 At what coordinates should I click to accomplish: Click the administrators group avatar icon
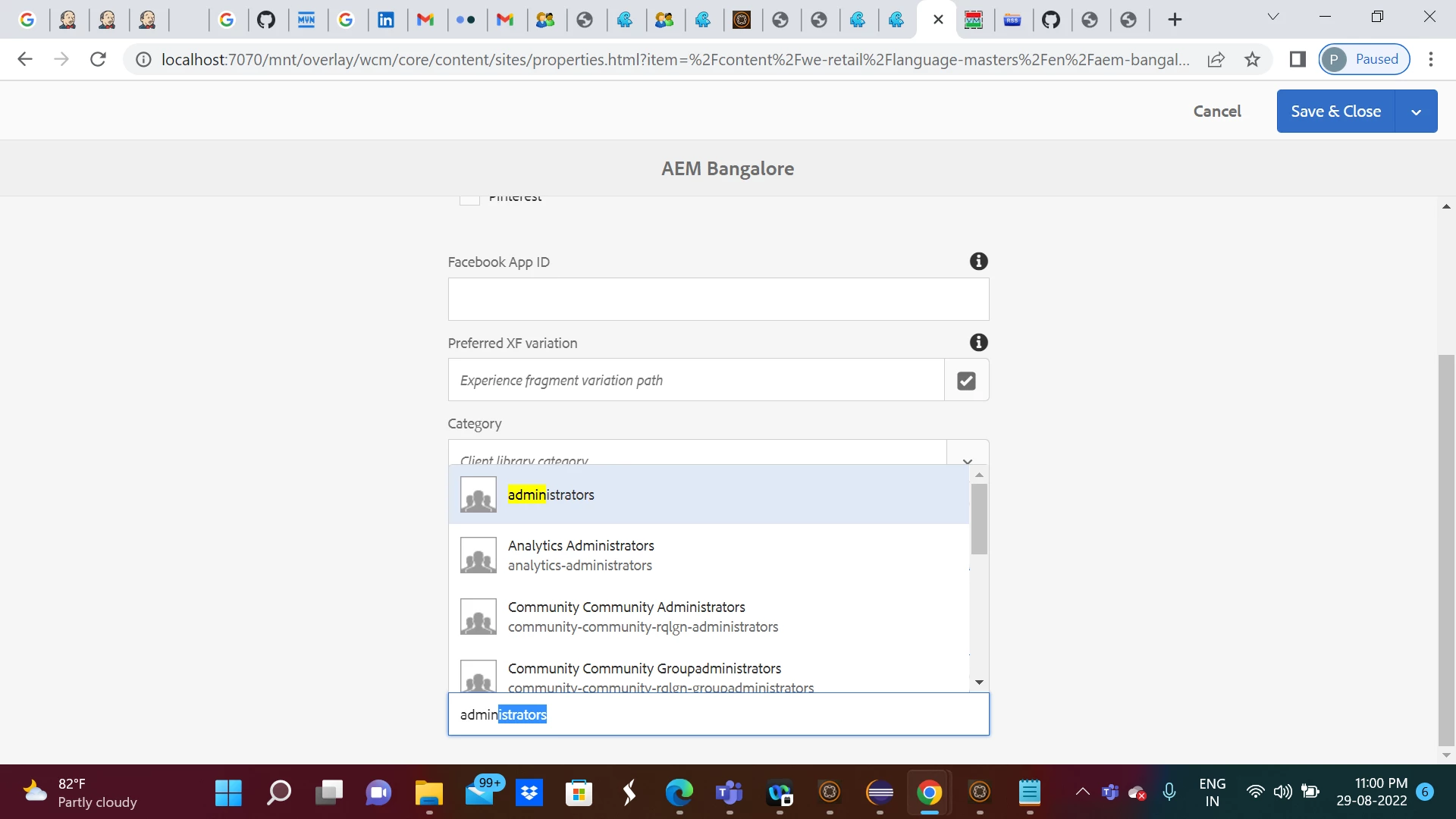click(478, 494)
